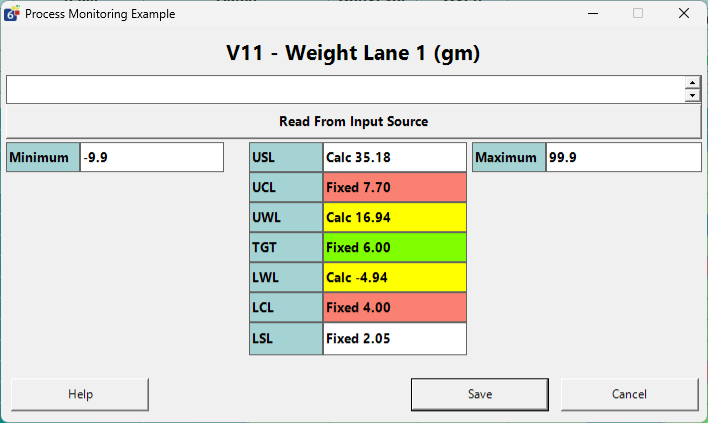Click the TGT label cell

pos(286,247)
